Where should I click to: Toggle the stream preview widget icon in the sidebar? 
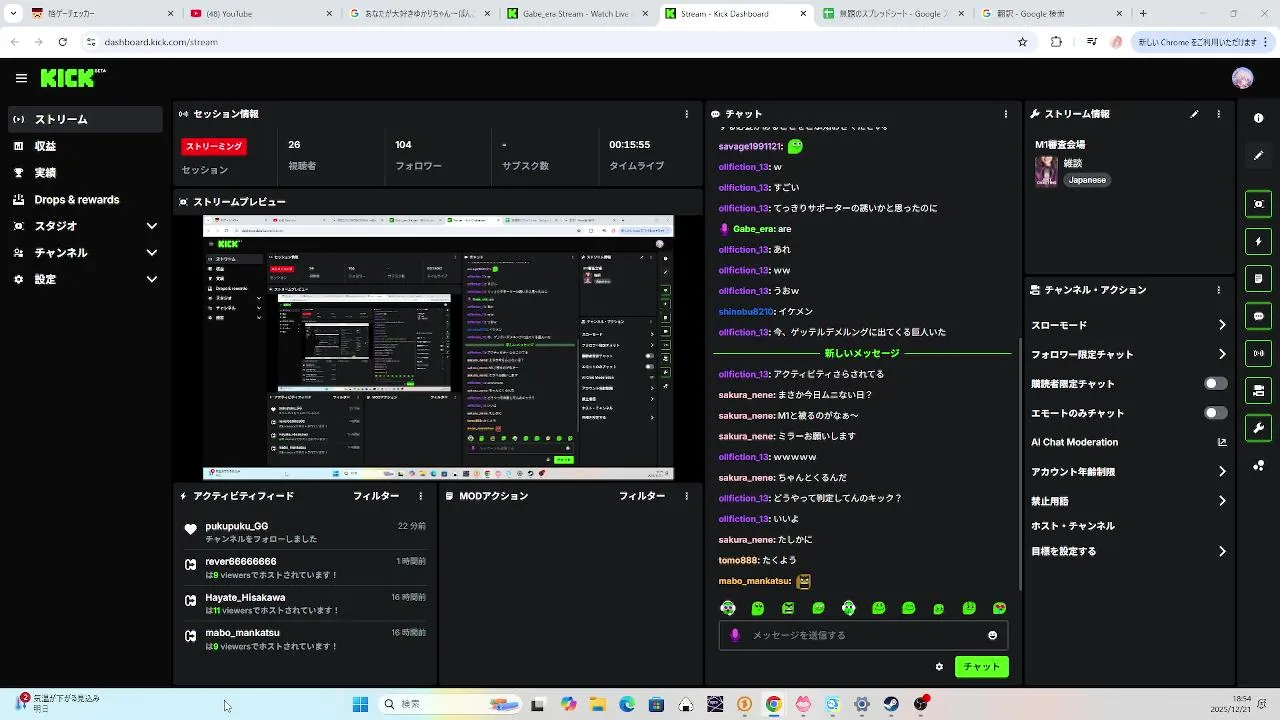(1258, 204)
